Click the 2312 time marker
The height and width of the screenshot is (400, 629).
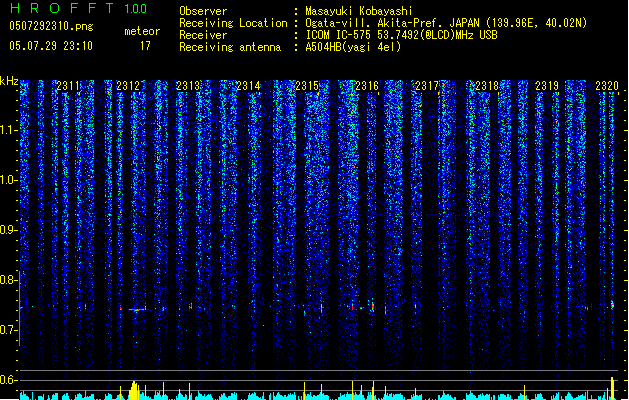coord(128,86)
